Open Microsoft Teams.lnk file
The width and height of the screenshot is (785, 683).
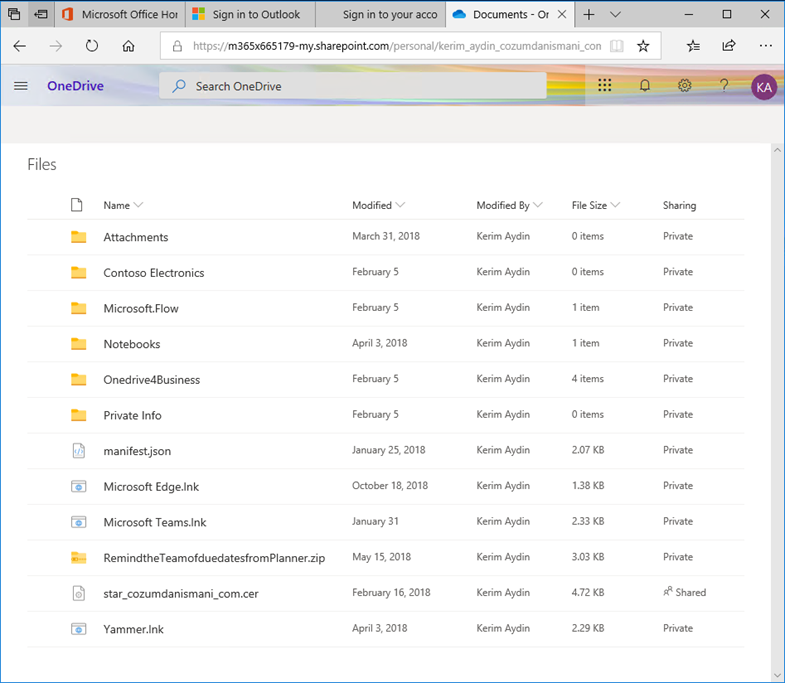click(x=155, y=522)
